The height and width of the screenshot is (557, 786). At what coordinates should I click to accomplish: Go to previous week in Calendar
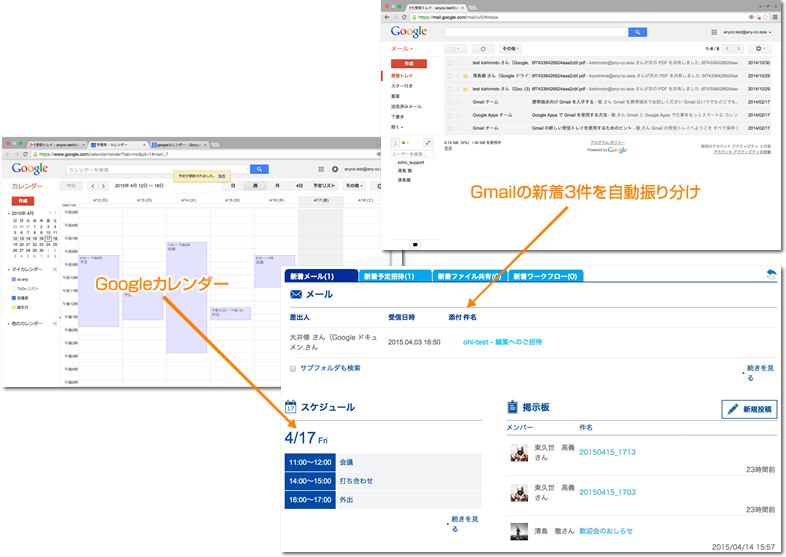[93, 186]
